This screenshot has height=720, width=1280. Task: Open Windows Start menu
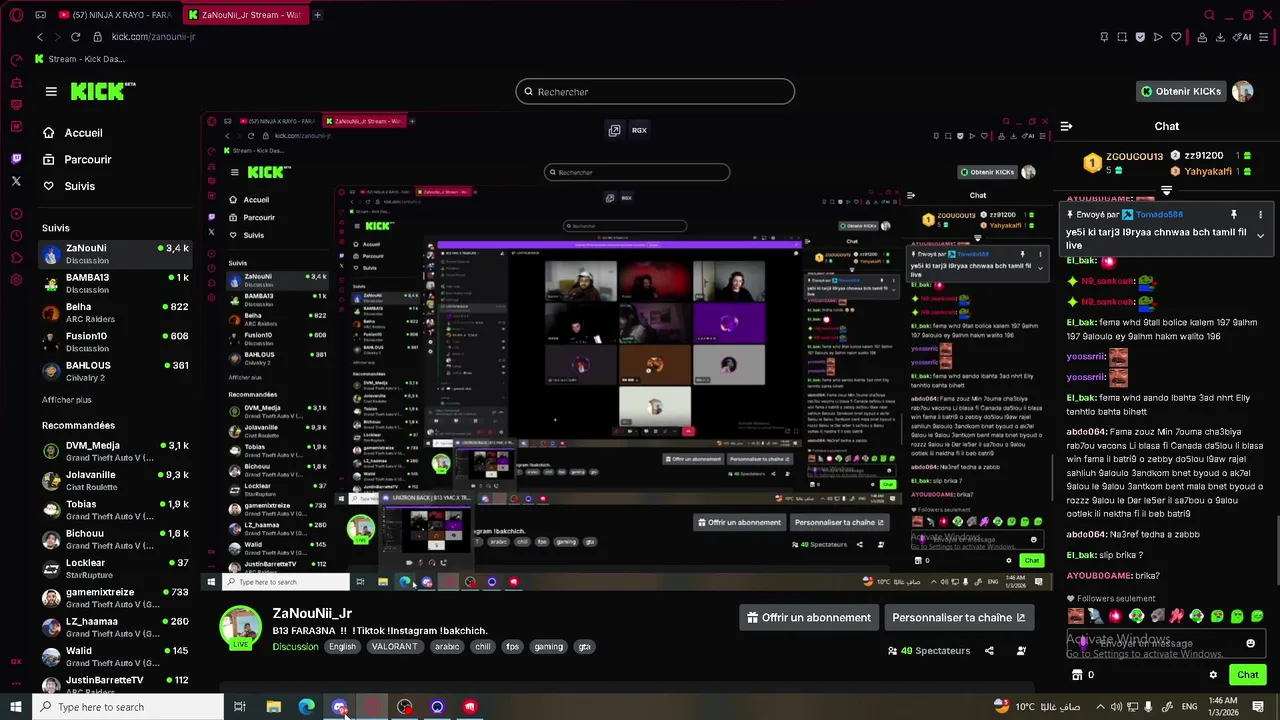coord(15,707)
